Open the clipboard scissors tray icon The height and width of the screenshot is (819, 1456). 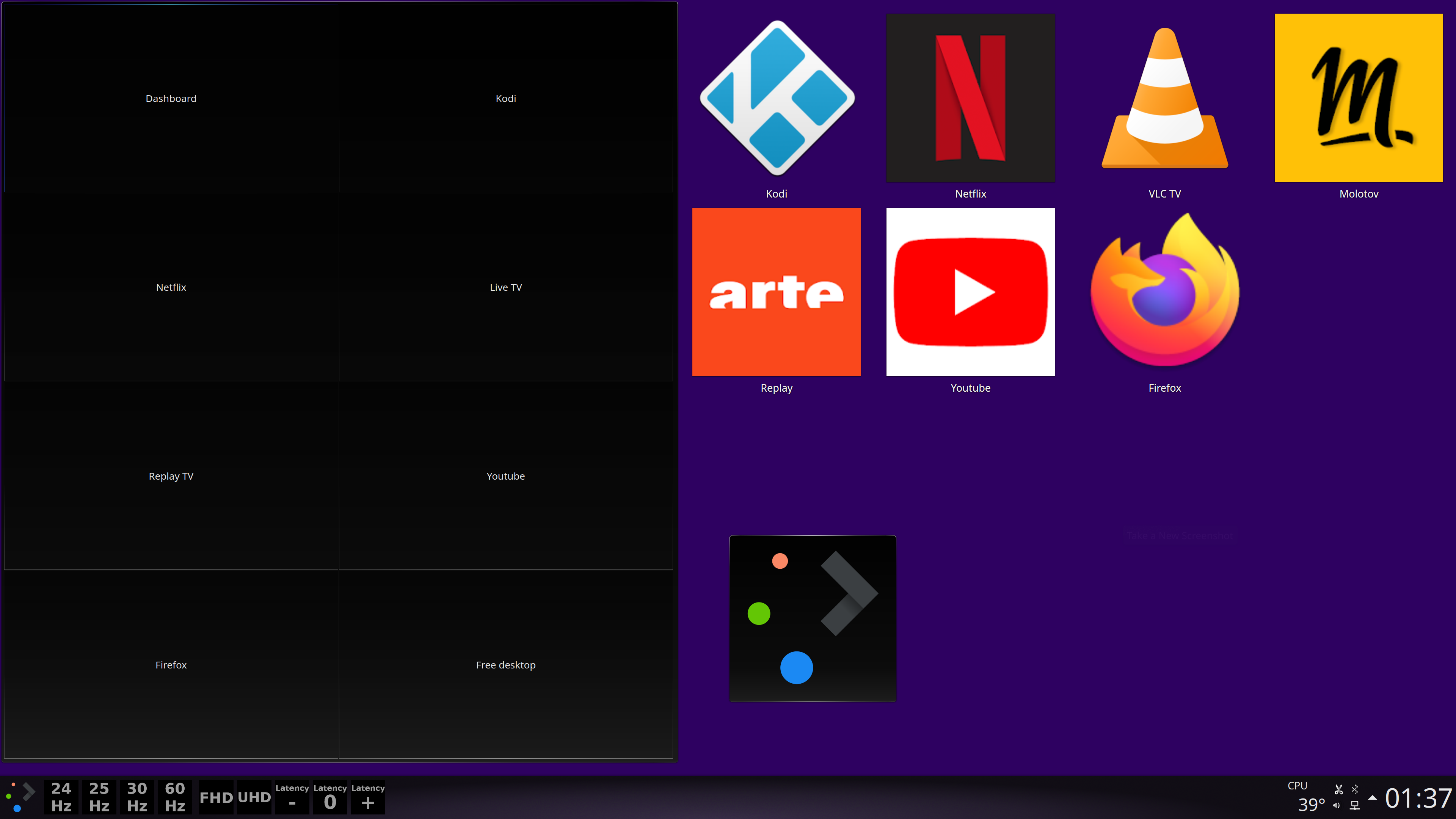tap(1338, 789)
